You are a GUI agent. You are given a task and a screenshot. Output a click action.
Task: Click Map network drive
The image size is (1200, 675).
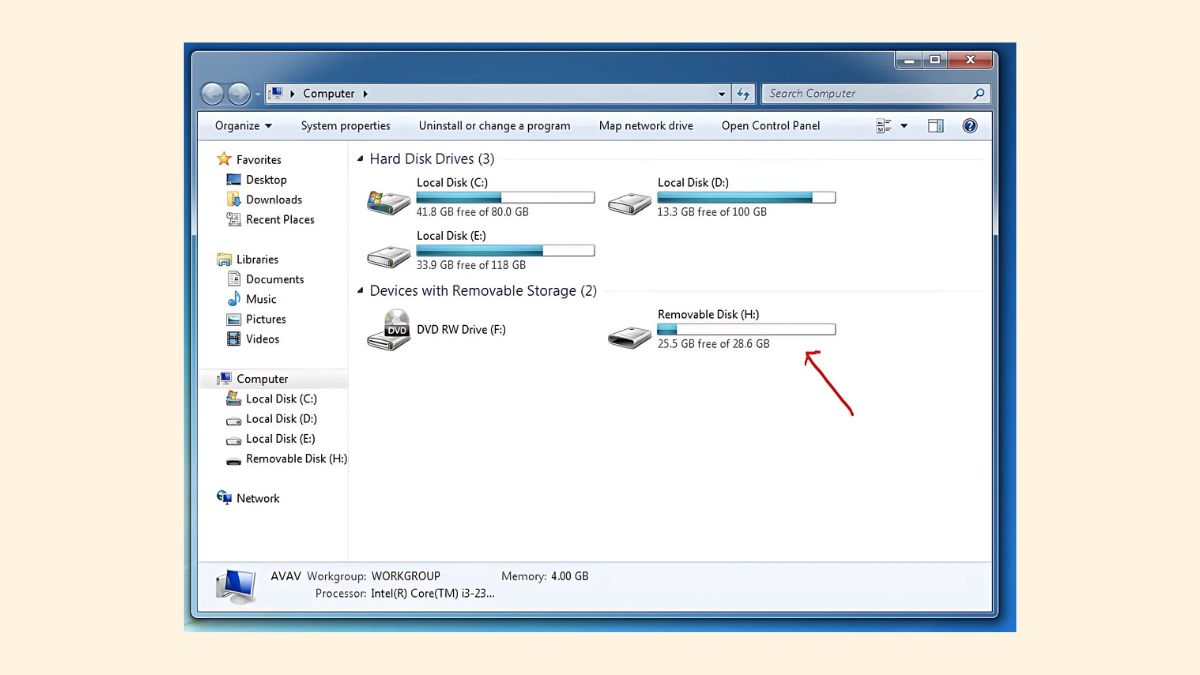(645, 126)
